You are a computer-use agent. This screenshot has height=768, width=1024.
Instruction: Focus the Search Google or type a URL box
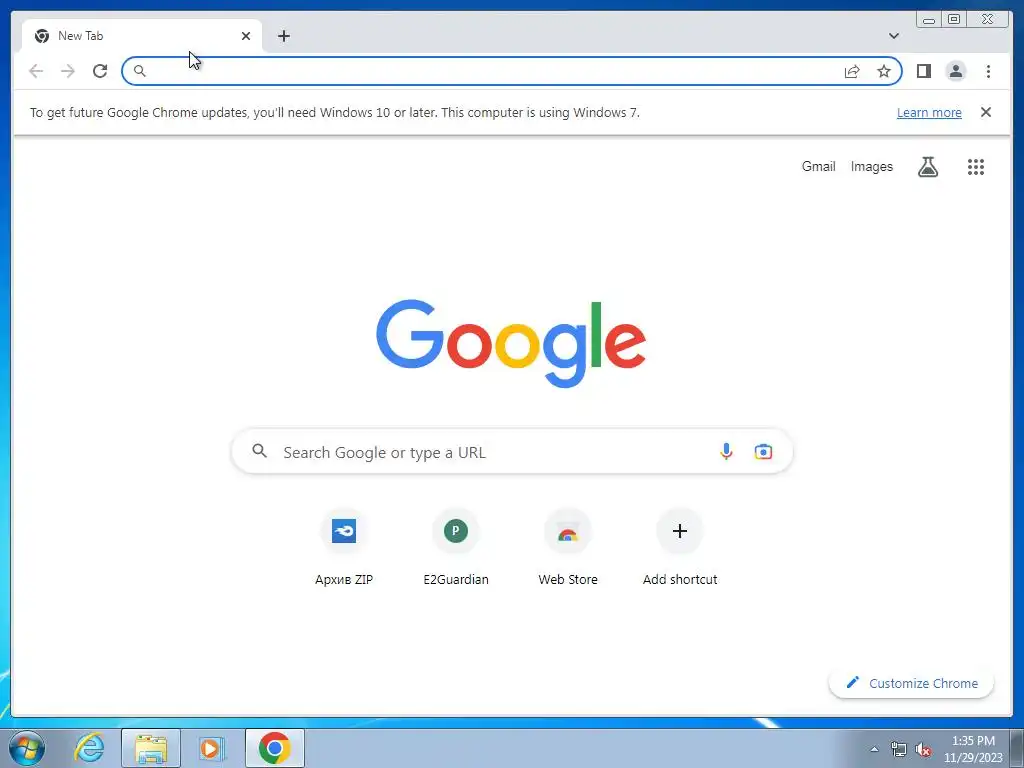[x=512, y=451]
